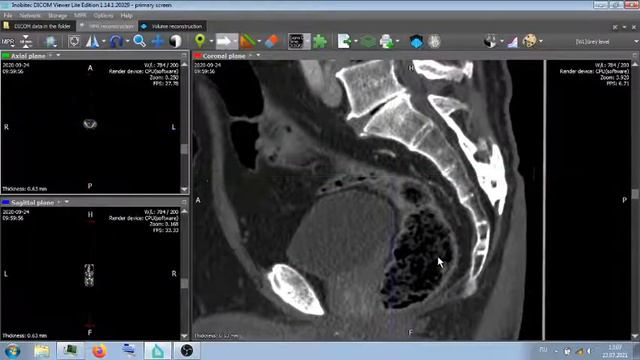
Task: Choose the black-white contrast W/L tool
Action: coord(176,41)
